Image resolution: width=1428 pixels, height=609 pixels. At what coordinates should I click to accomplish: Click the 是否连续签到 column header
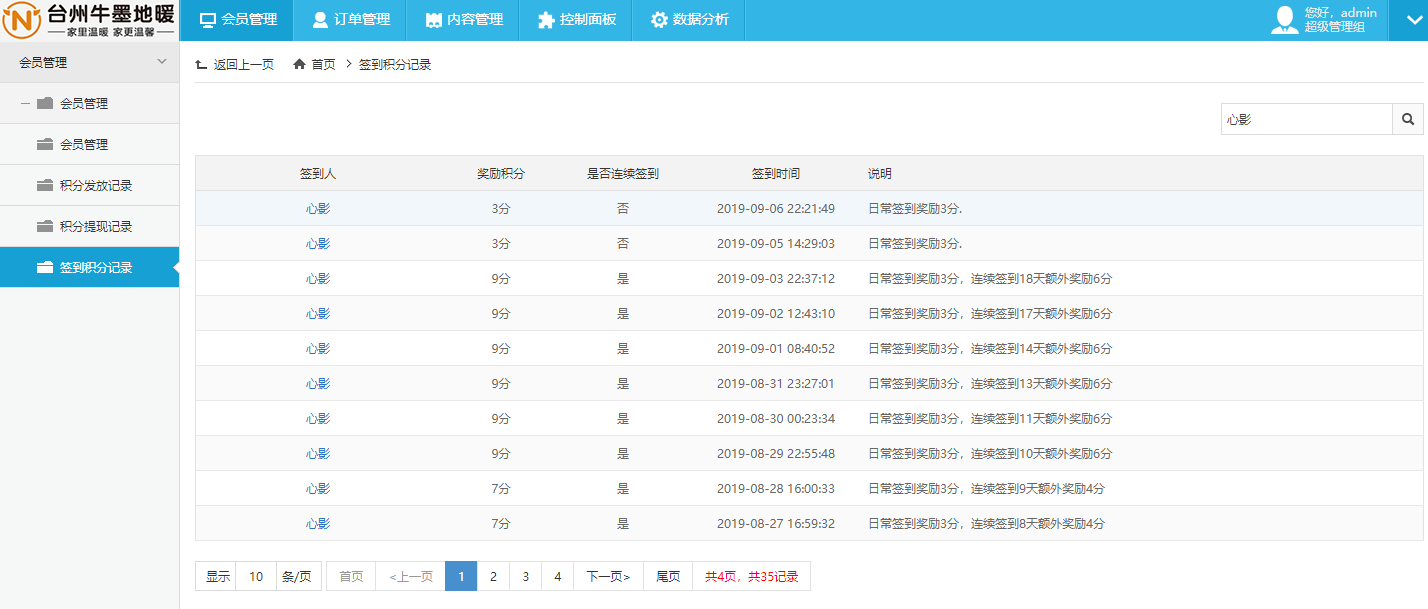pyautogui.click(x=622, y=173)
